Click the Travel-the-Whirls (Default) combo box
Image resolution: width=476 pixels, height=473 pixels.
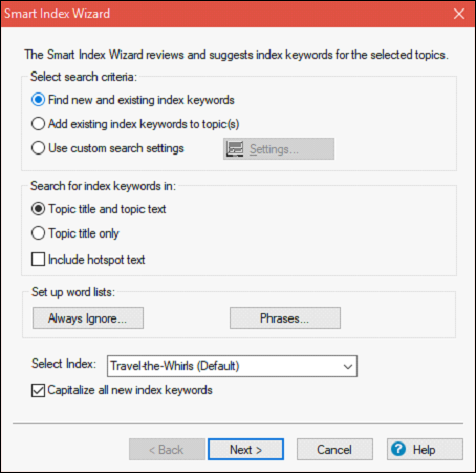pos(232,366)
